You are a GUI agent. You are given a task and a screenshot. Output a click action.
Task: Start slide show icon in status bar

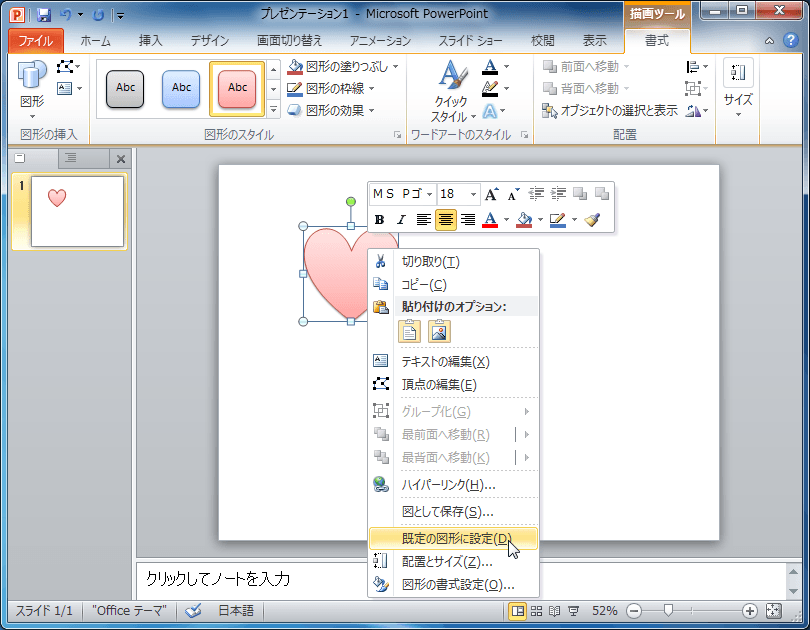click(573, 611)
